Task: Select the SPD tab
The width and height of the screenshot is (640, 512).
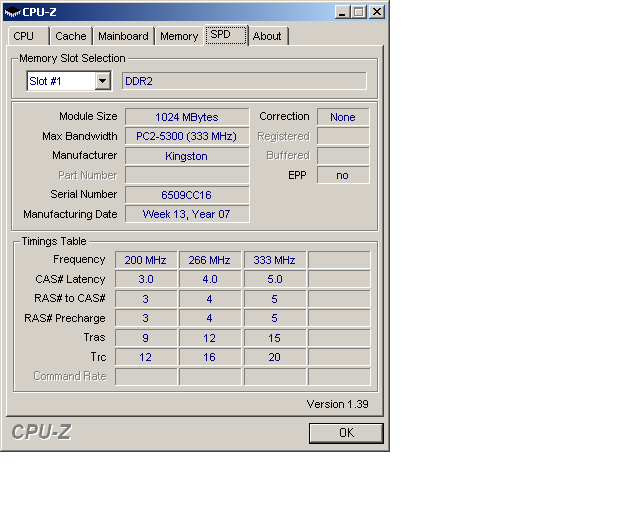Action: pyautogui.click(x=221, y=35)
